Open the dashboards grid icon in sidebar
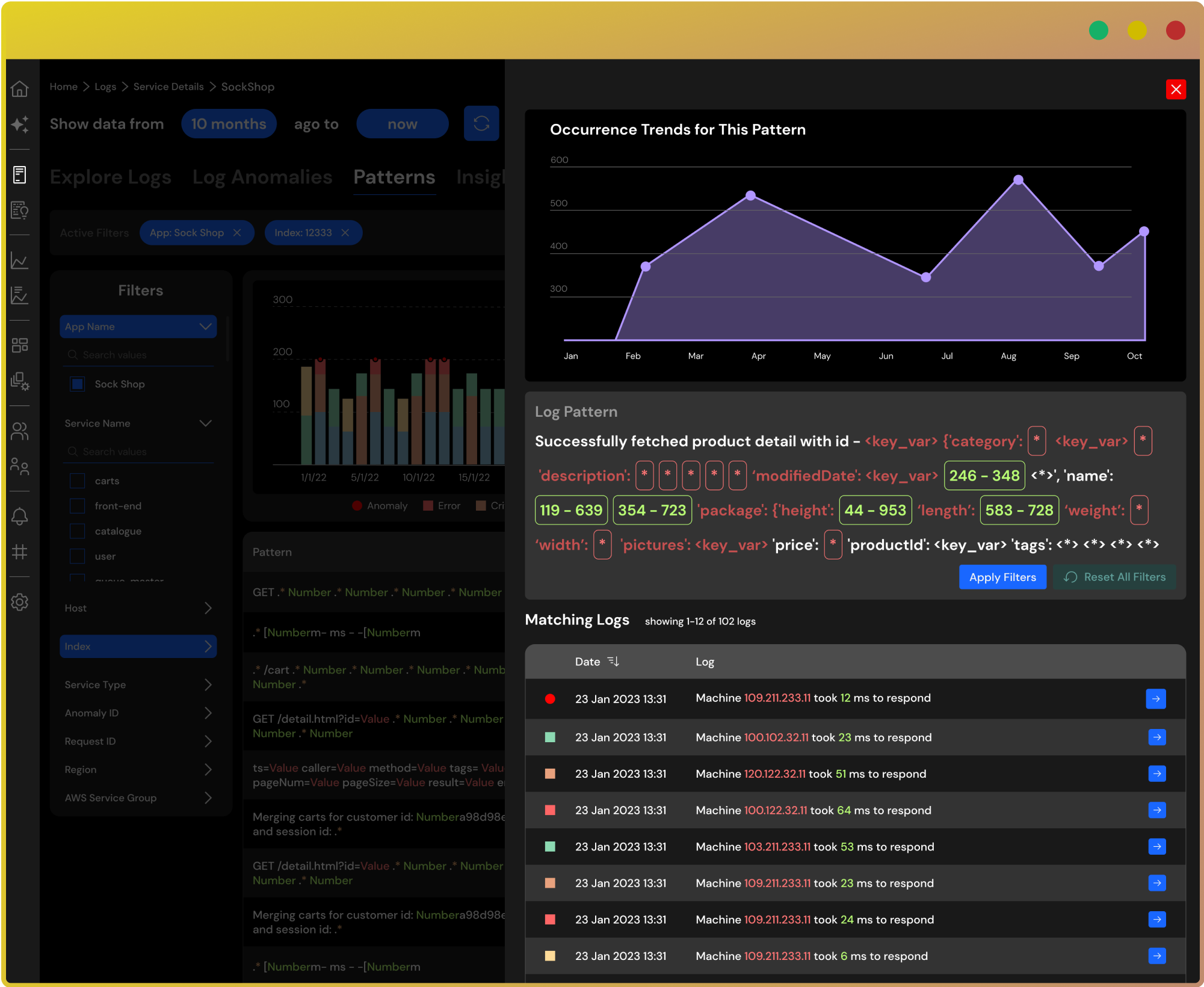 tap(20, 345)
